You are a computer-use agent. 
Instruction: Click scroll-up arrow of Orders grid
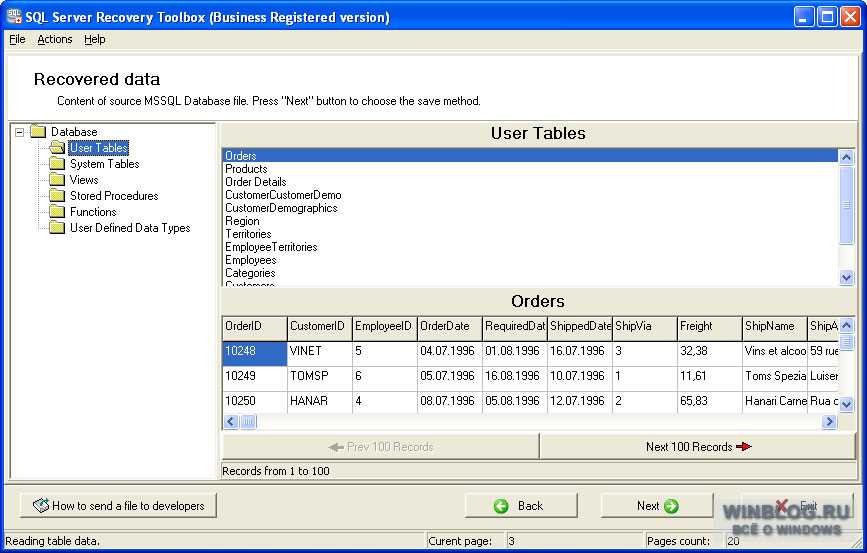pyautogui.click(x=846, y=325)
